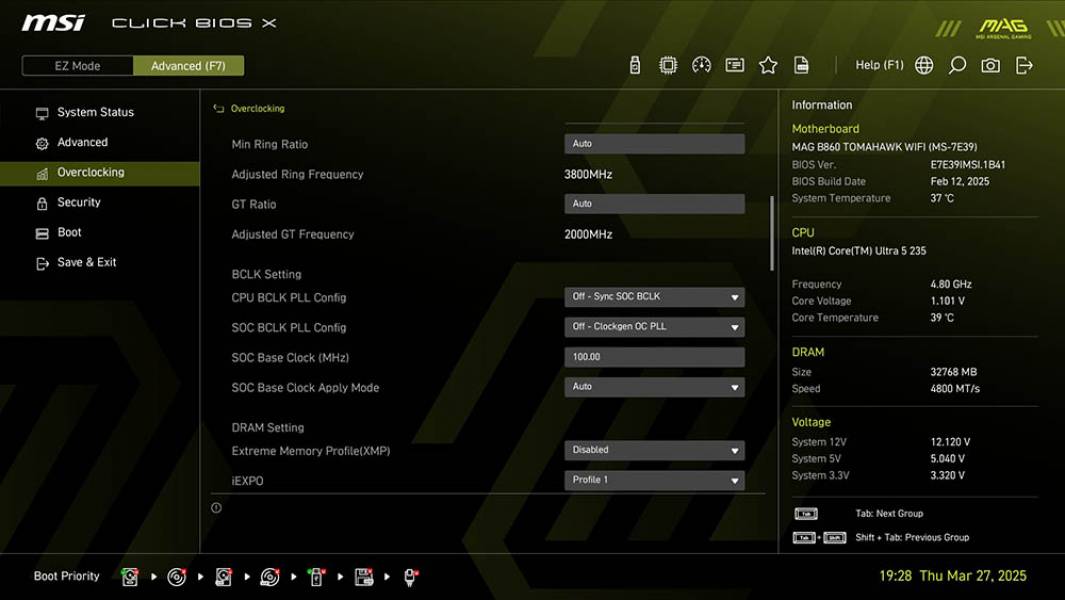Click System Temperature 37 °C value
The width and height of the screenshot is (1065, 600).
(x=942, y=198)
